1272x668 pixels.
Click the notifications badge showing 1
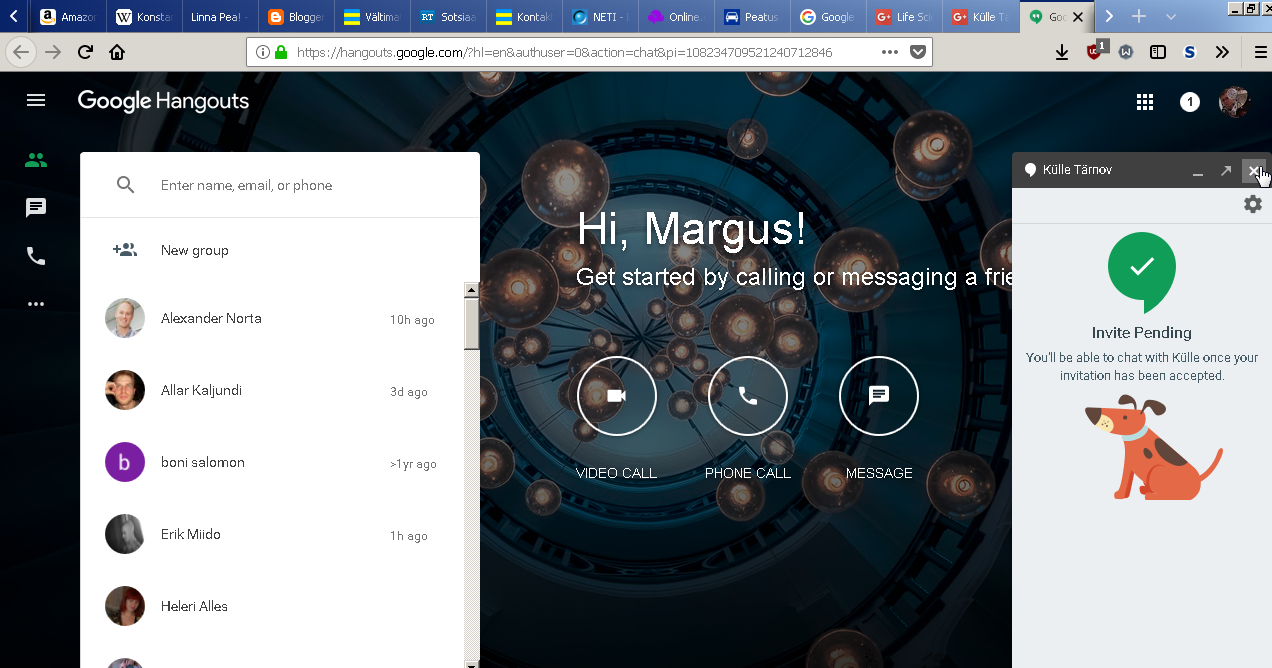pyautogui.click(x=1189, y=102)
